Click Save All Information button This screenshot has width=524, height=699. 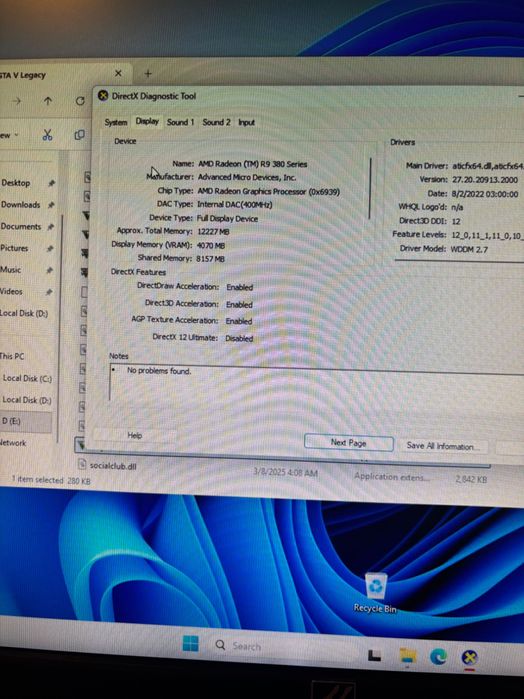tap(442, 446)
